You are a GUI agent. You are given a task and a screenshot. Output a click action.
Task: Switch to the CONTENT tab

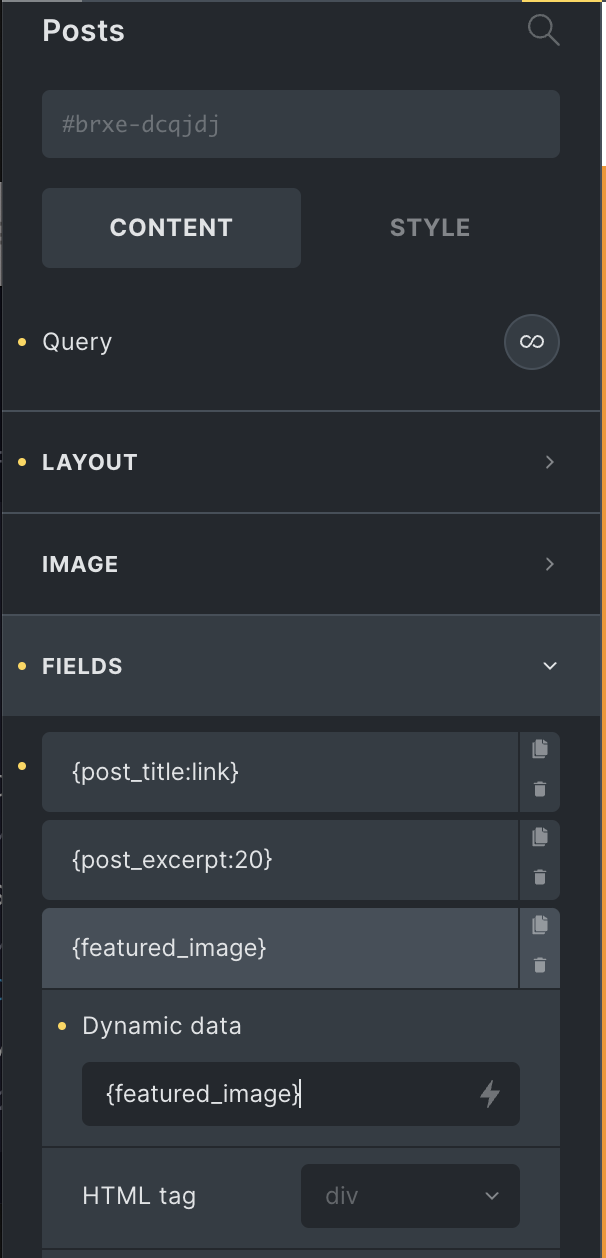171,228
